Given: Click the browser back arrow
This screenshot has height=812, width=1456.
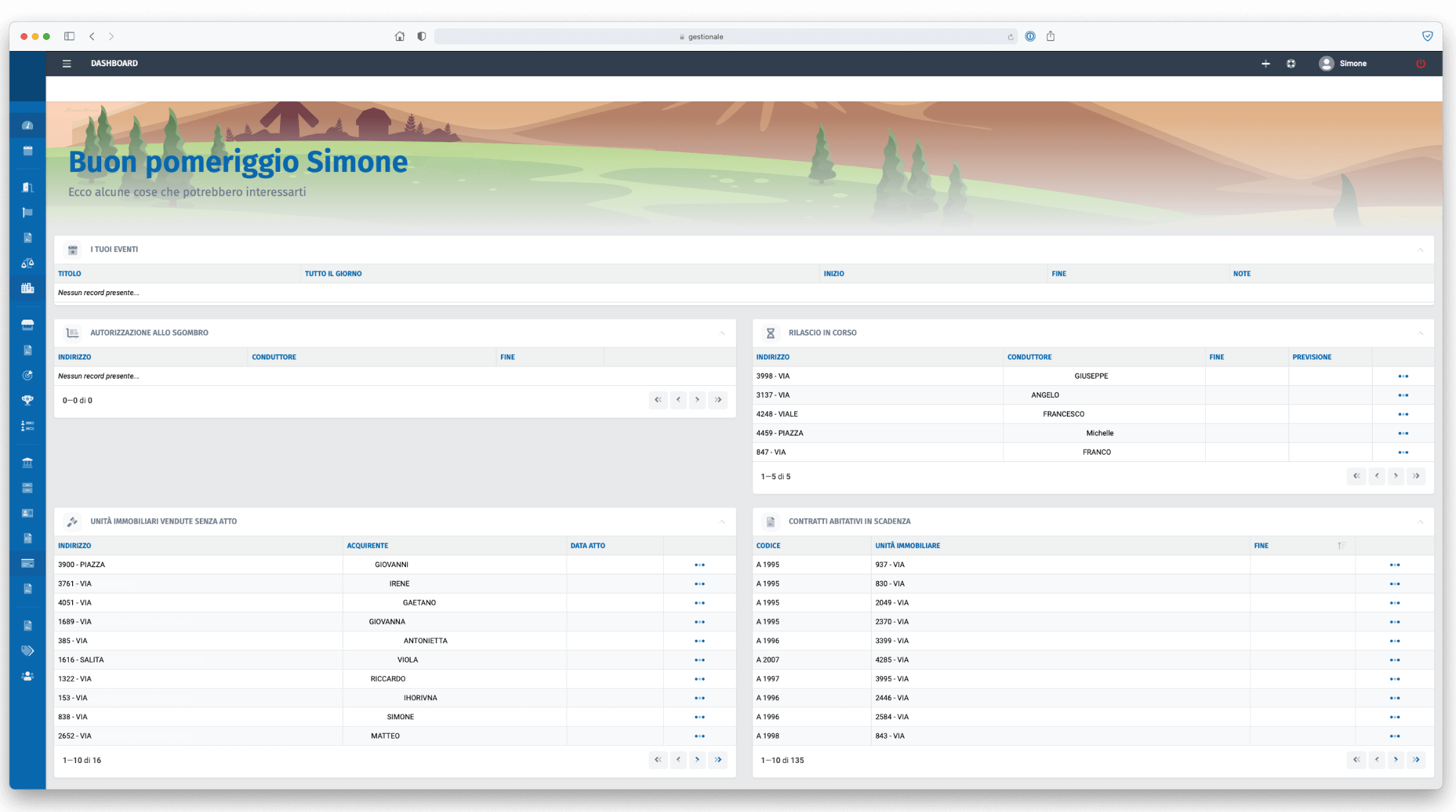Looking at the screenshot, I should [92, 36].
